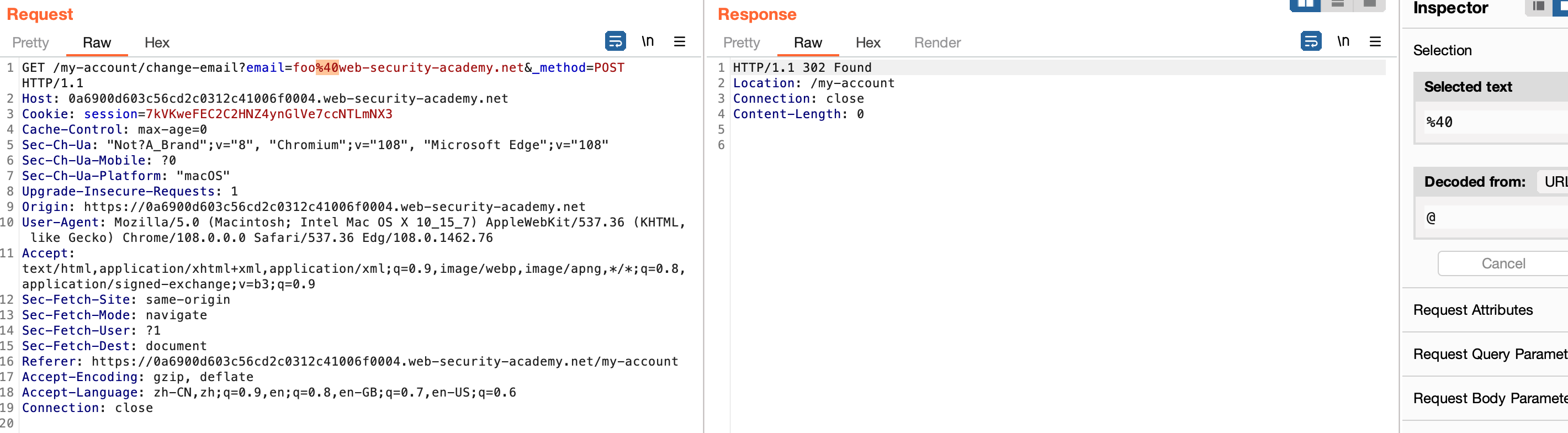Switch the Request view to Hex
This screenshot has height=433, width=1568.
point(157,43)
